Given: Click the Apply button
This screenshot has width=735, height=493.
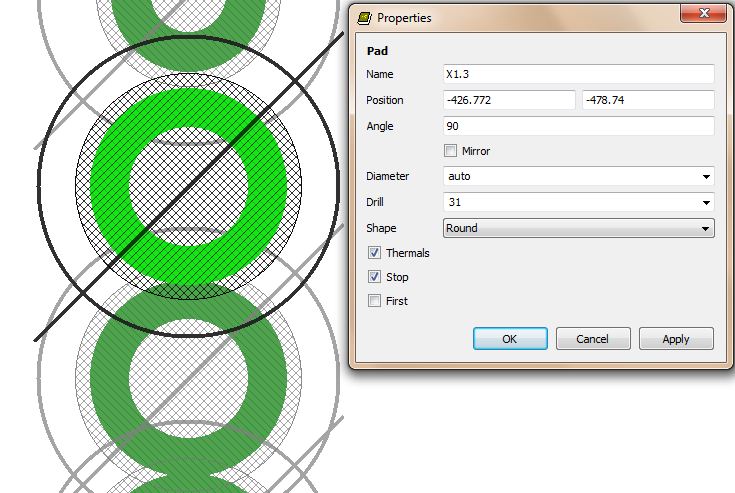Looking at the screenshot, I should 676,338.
